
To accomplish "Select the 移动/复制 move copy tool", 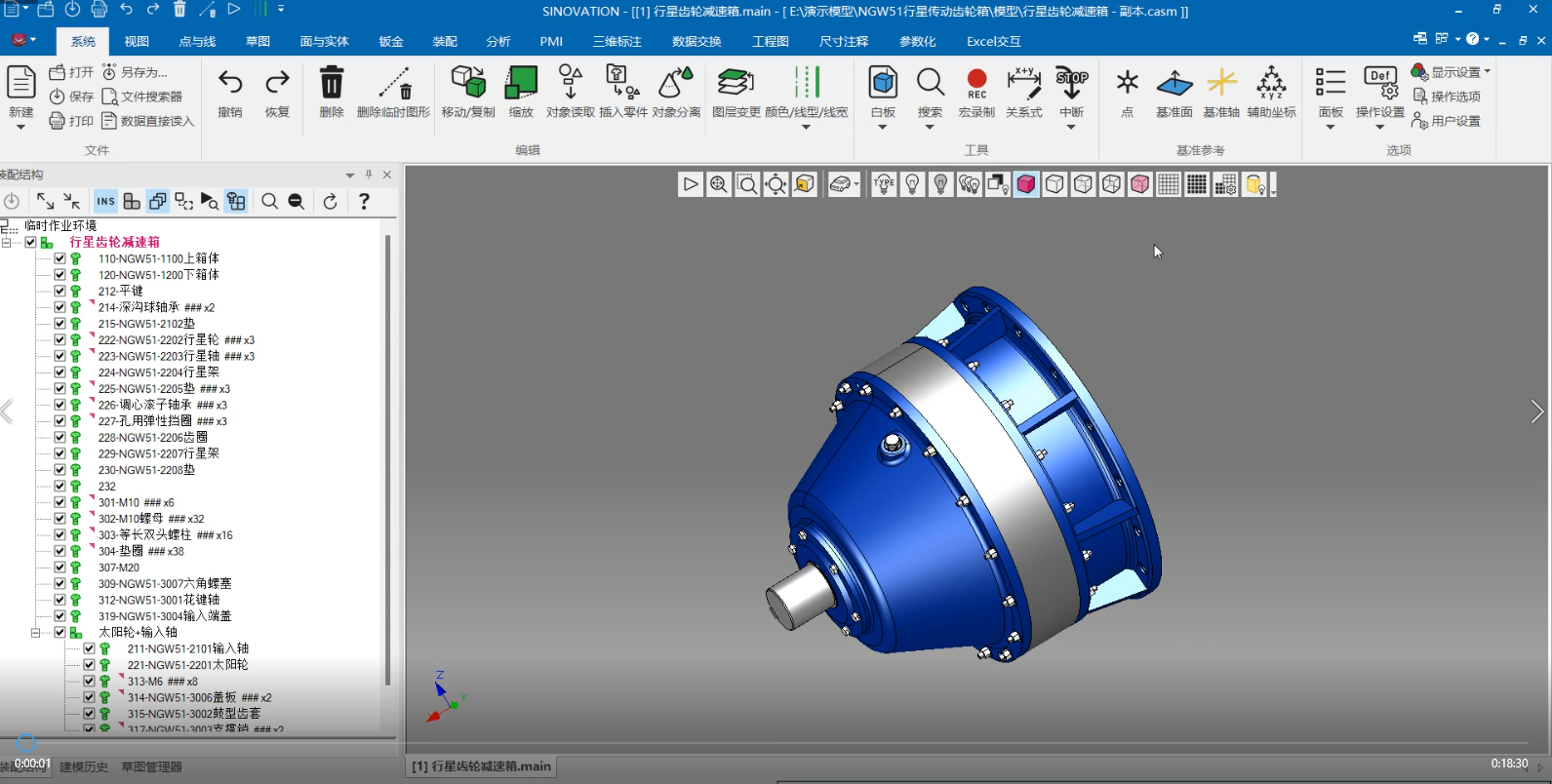I will (x=468, y=84).
